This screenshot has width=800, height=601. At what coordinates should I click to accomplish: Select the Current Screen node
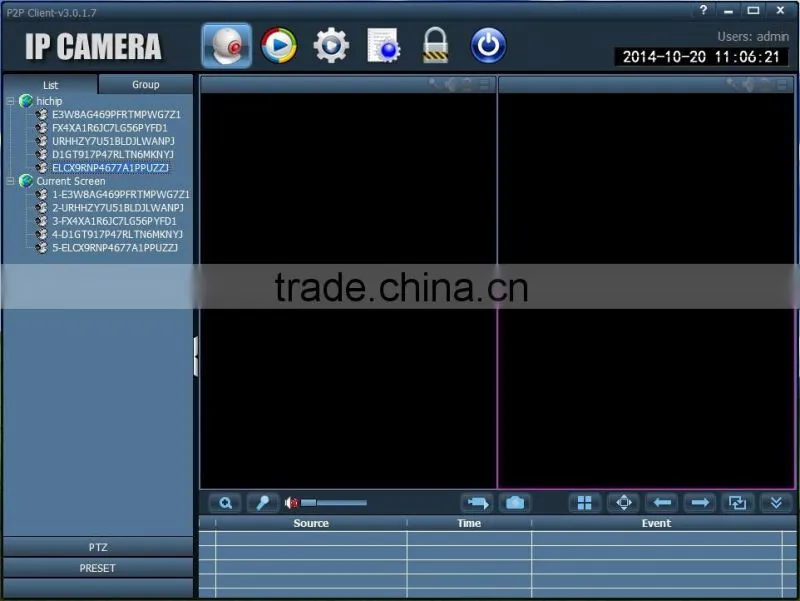pyautogui.click(x=71, y=181)
